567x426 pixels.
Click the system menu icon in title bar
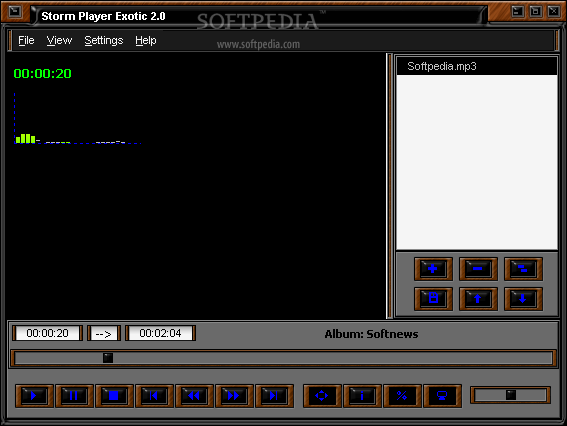point(14,12)
